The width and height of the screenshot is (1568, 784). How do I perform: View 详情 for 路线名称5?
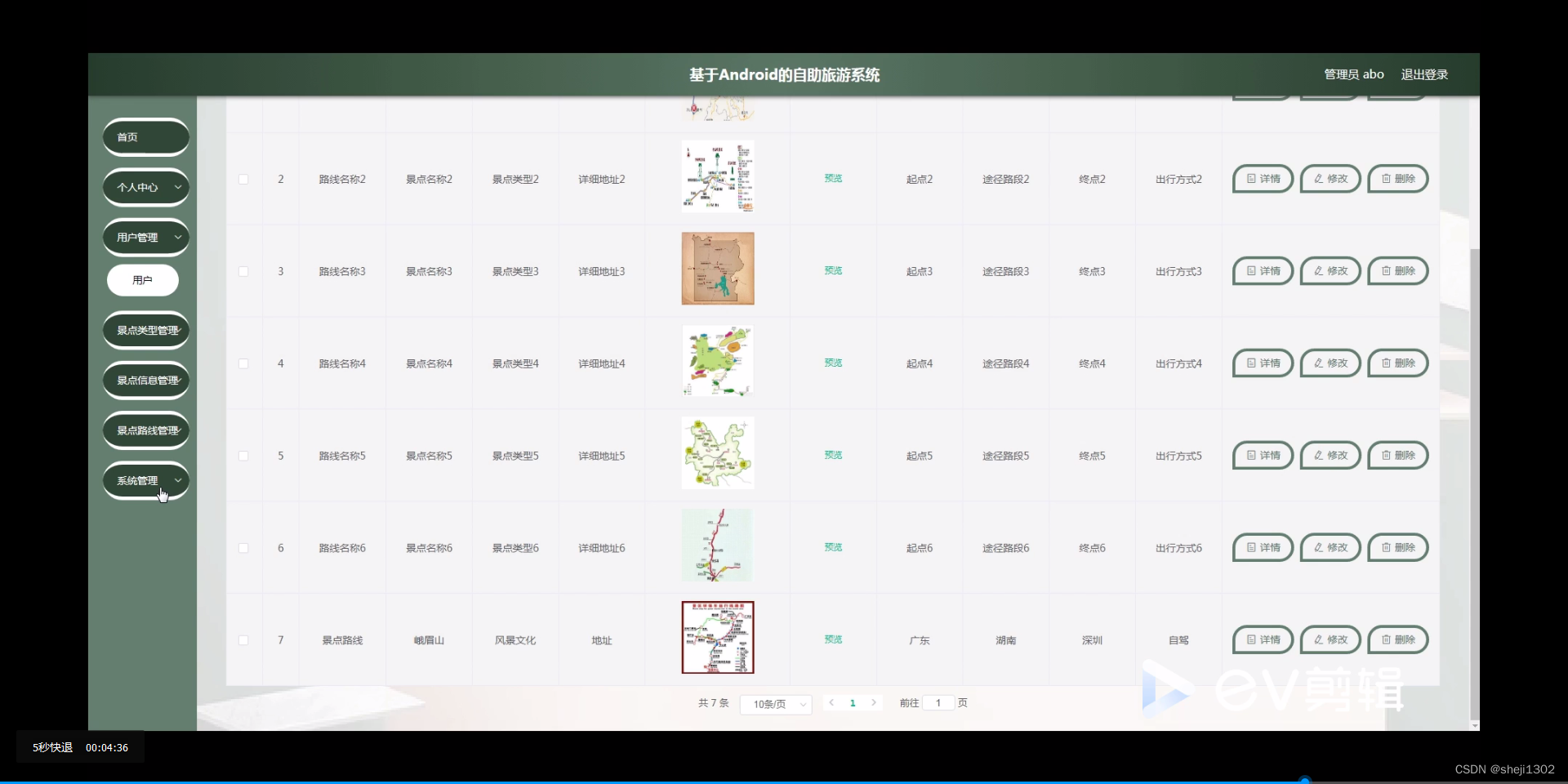[x=1262, y=455]
